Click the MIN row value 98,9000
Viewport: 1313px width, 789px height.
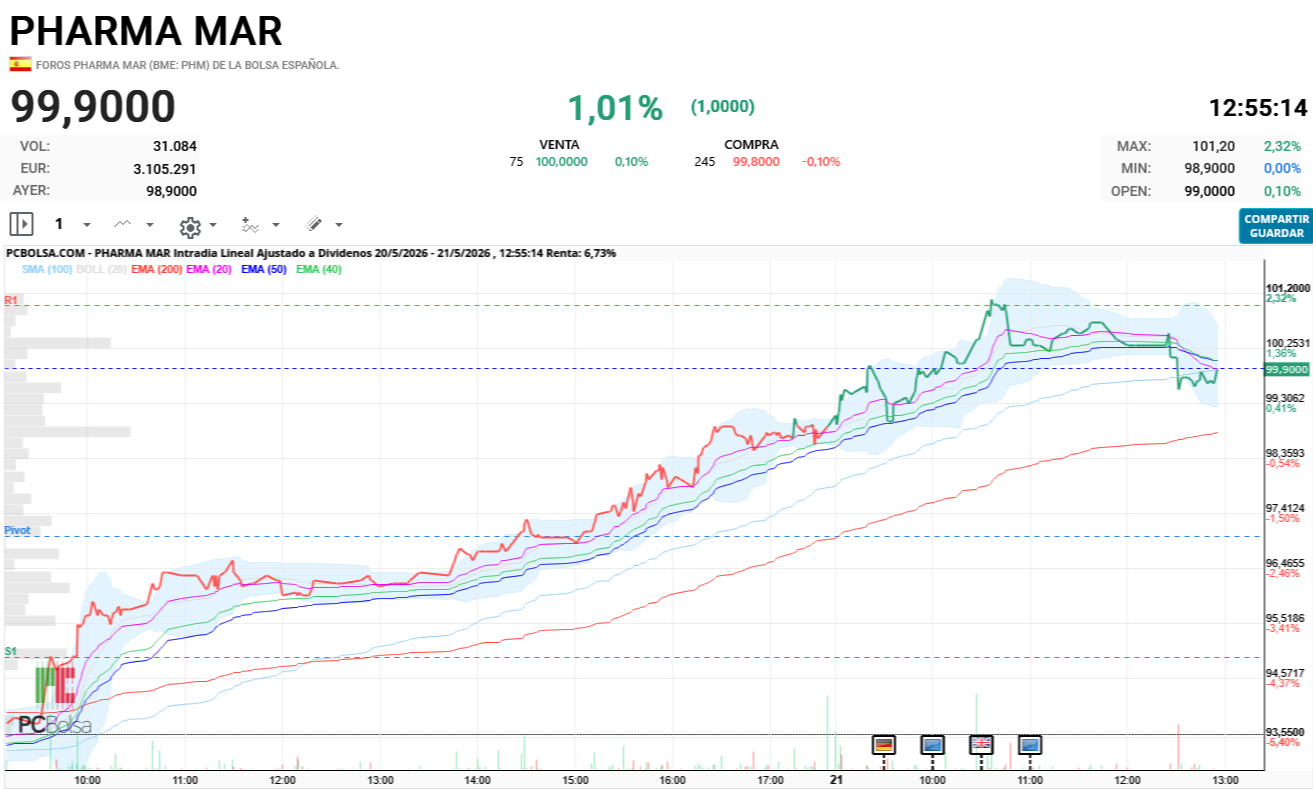[1209, 169]
